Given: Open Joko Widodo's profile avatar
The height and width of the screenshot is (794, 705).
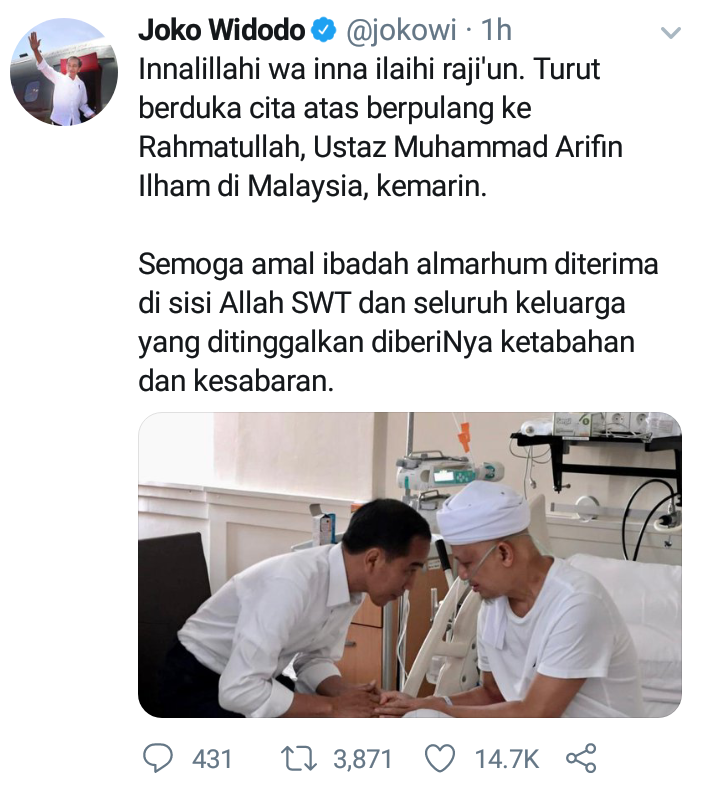Looking at the screenshot, I should point(64,71).
